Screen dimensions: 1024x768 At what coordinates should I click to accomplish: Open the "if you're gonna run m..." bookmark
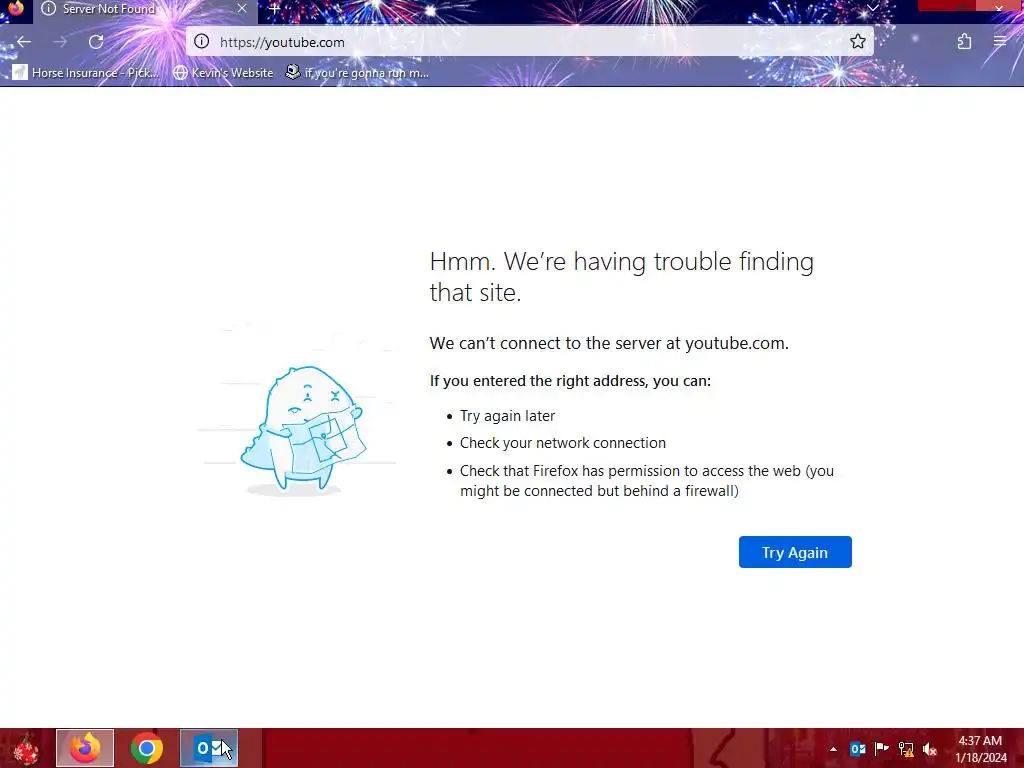[357, 72]
